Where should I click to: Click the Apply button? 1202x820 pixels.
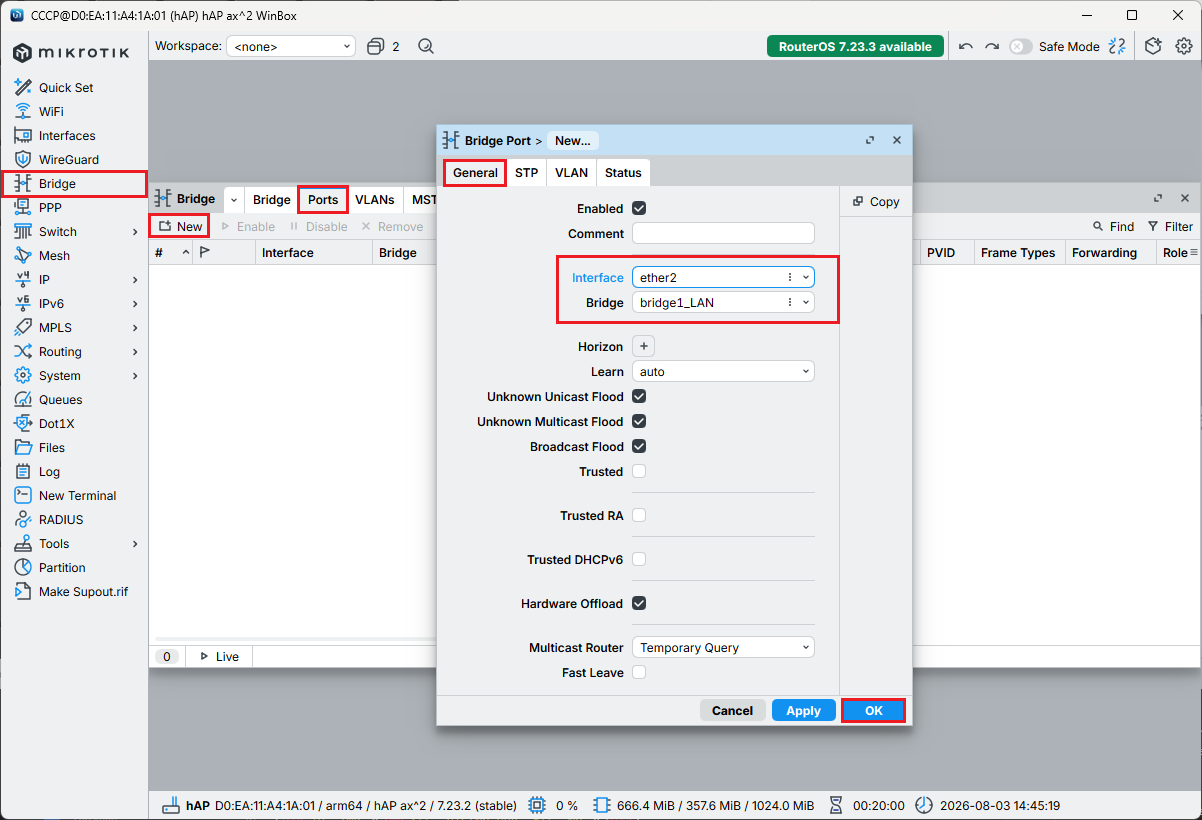[x=803, y=710]
